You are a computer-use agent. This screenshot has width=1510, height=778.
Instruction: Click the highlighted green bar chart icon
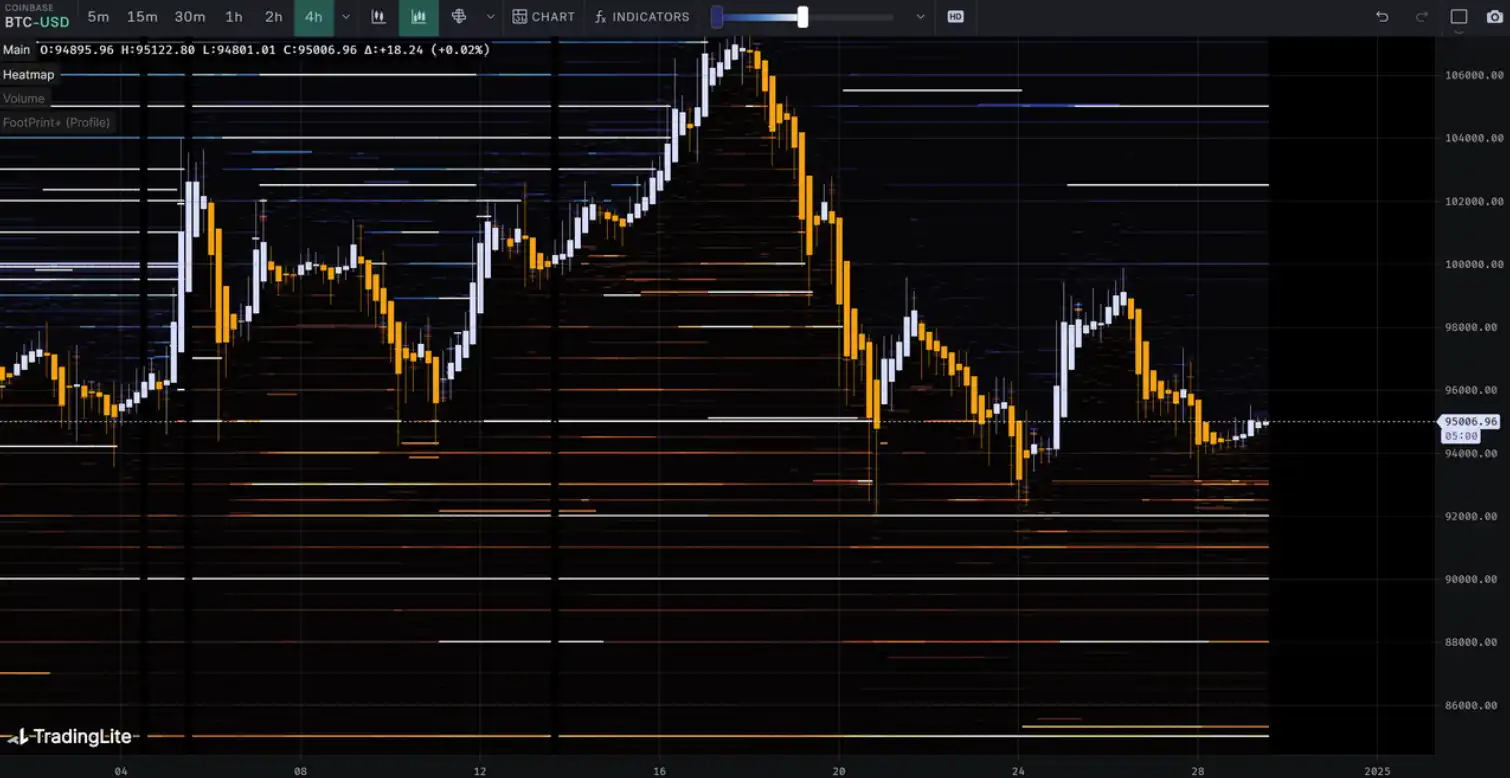[x=418, y=17]
